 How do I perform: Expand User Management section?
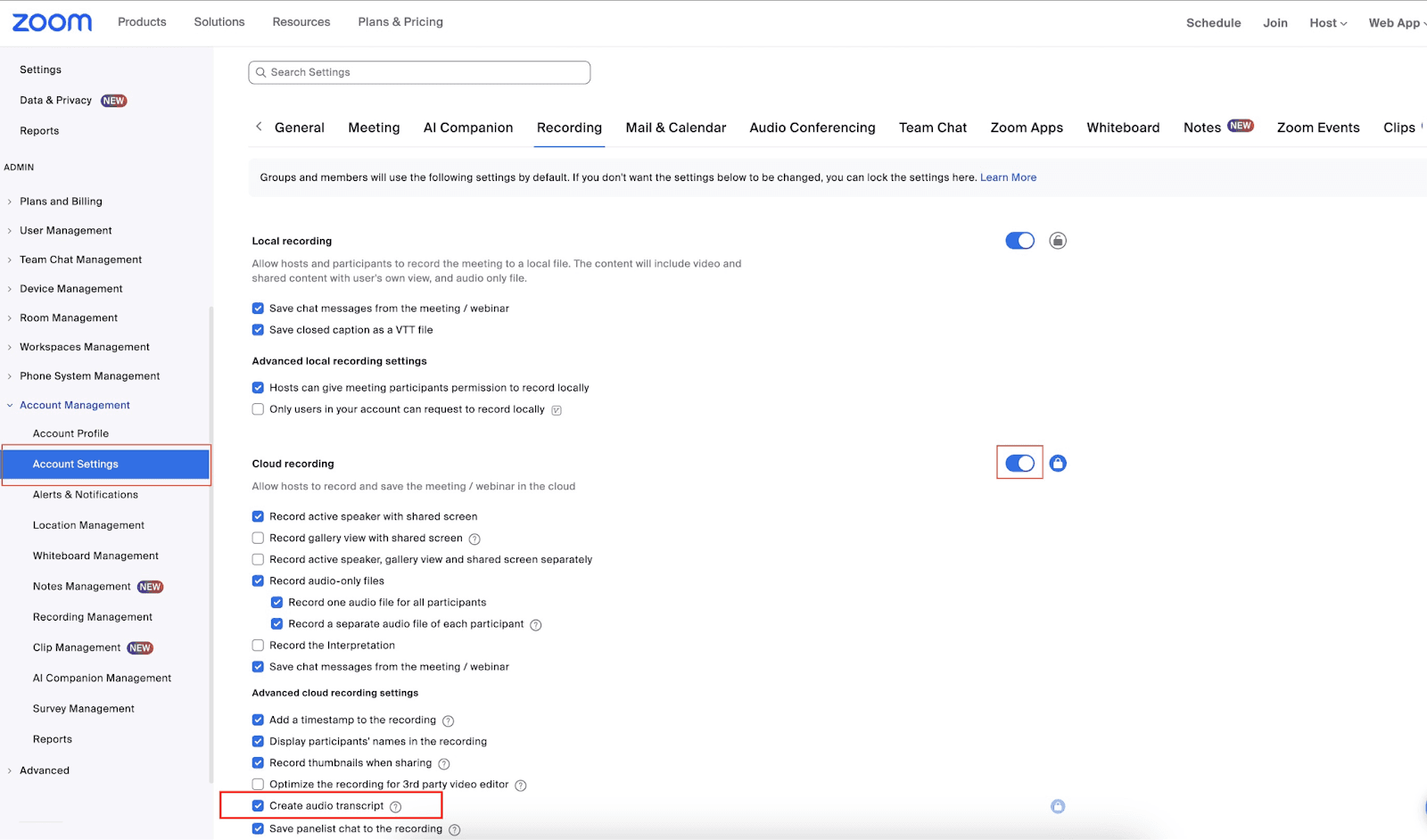(x=66, y=231)
